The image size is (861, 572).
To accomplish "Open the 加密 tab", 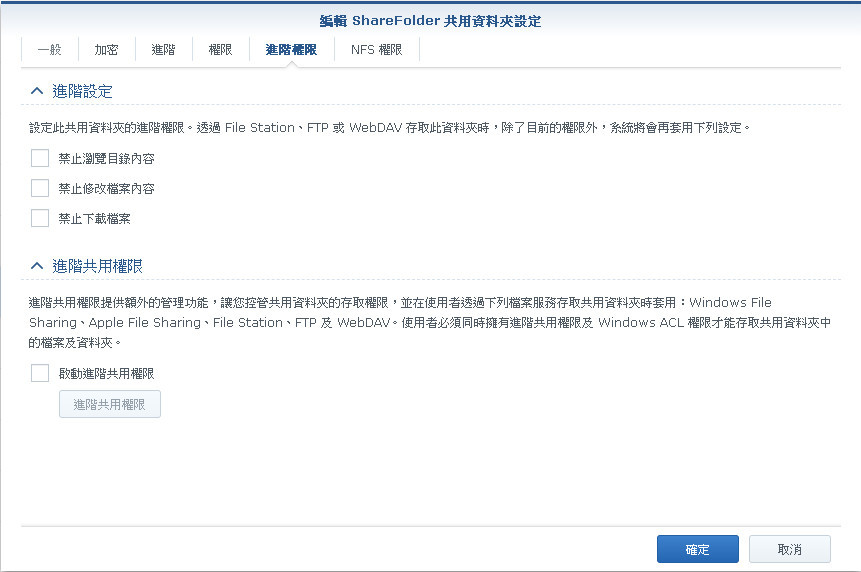I will click(107, 50).
